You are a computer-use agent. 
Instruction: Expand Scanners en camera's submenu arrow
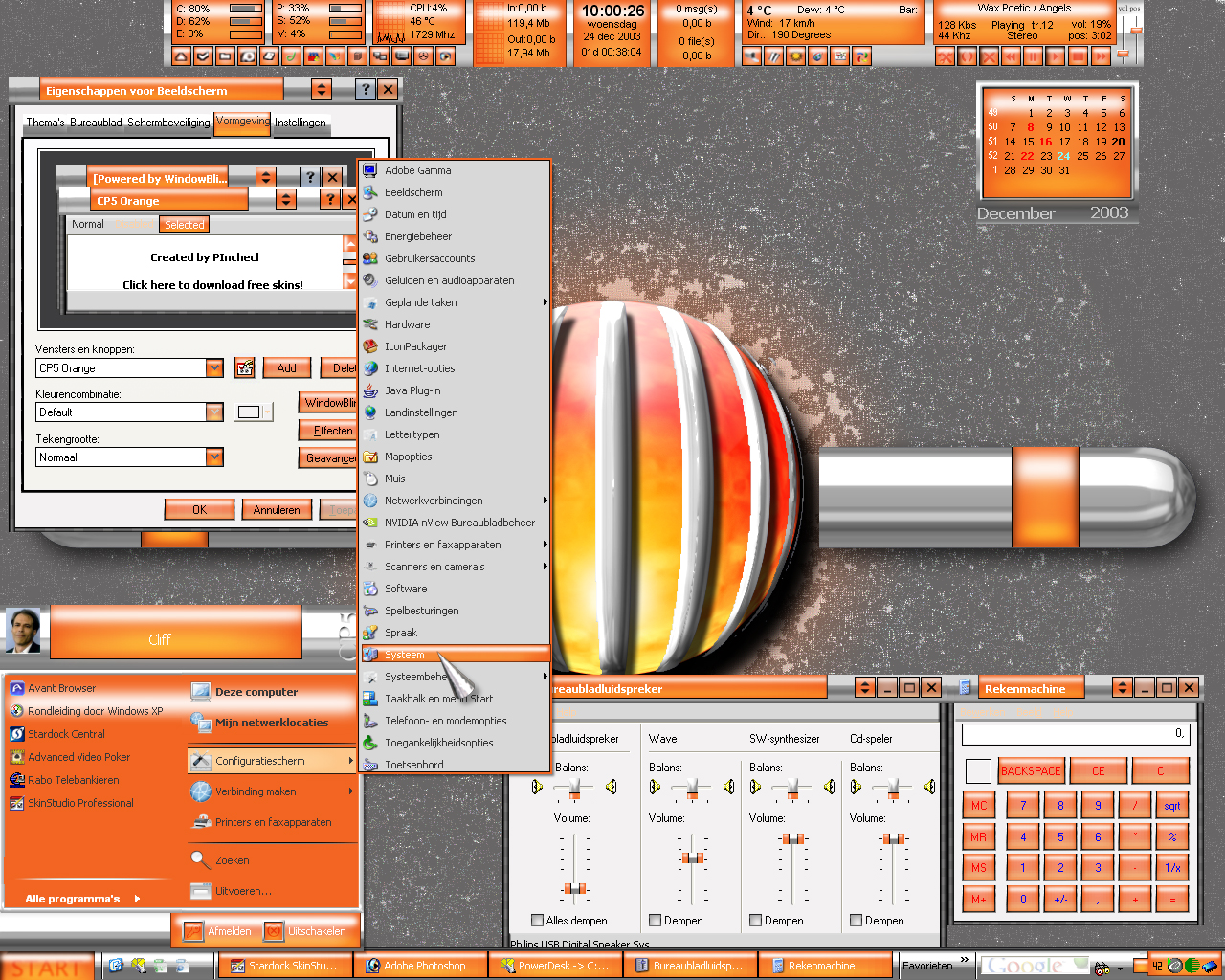[x=545, y=567]
